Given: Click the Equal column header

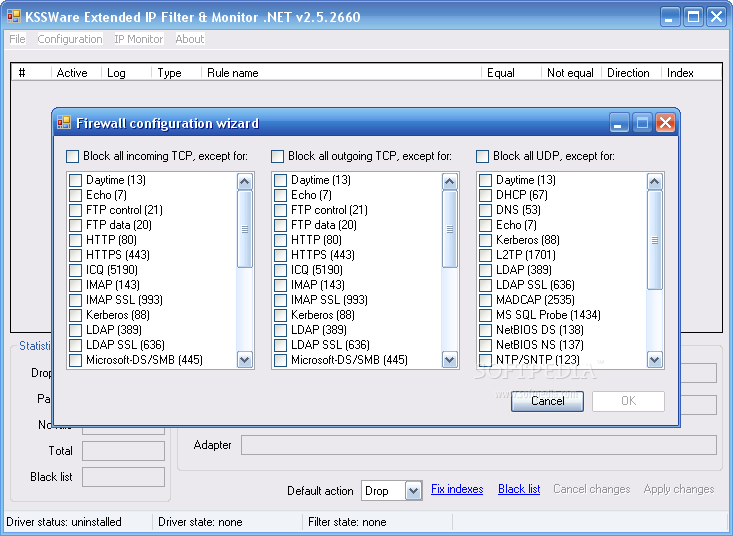Looking at the screenshot, I should pyautogui.click(x=511, y=73).
